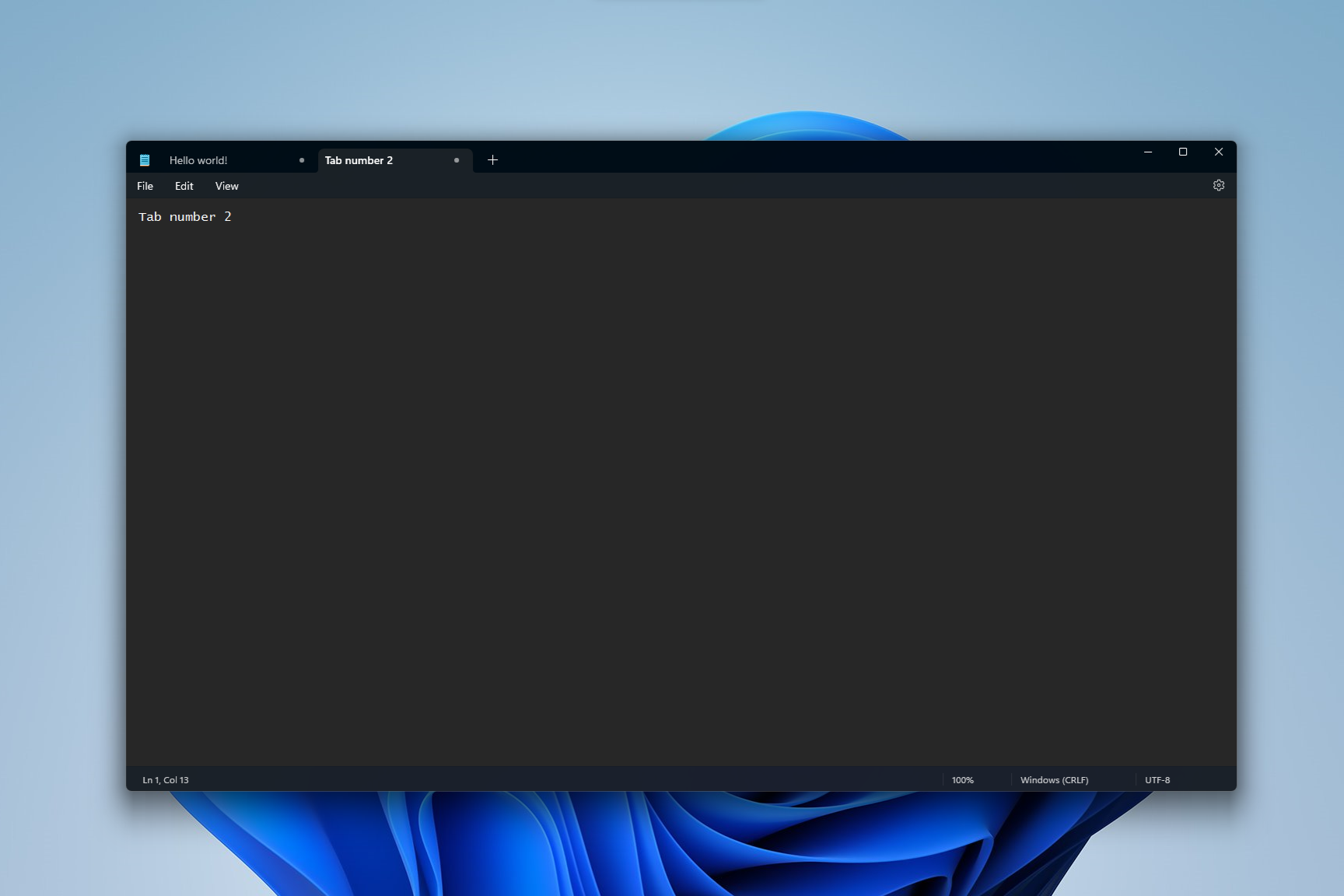Click the unsaved dot on the Hello world! tab
1344x896 pixels.
click(302, 160)
